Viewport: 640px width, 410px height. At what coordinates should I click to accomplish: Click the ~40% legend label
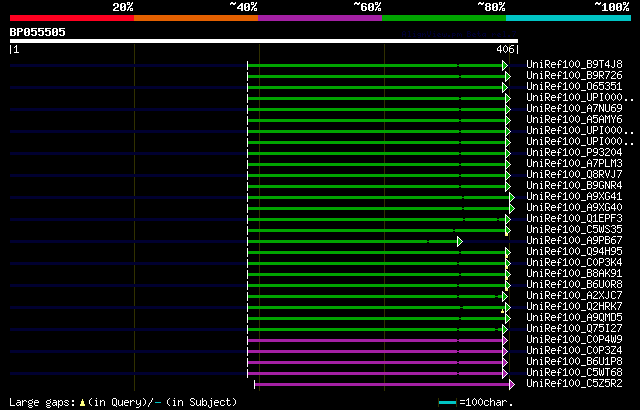point(243,7)
